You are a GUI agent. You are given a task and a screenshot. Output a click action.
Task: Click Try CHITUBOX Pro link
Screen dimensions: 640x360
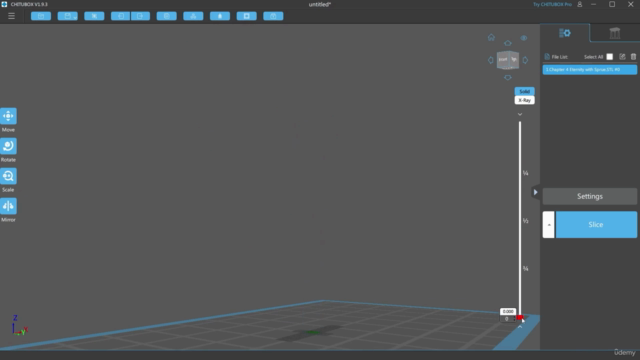coord(552,4)
